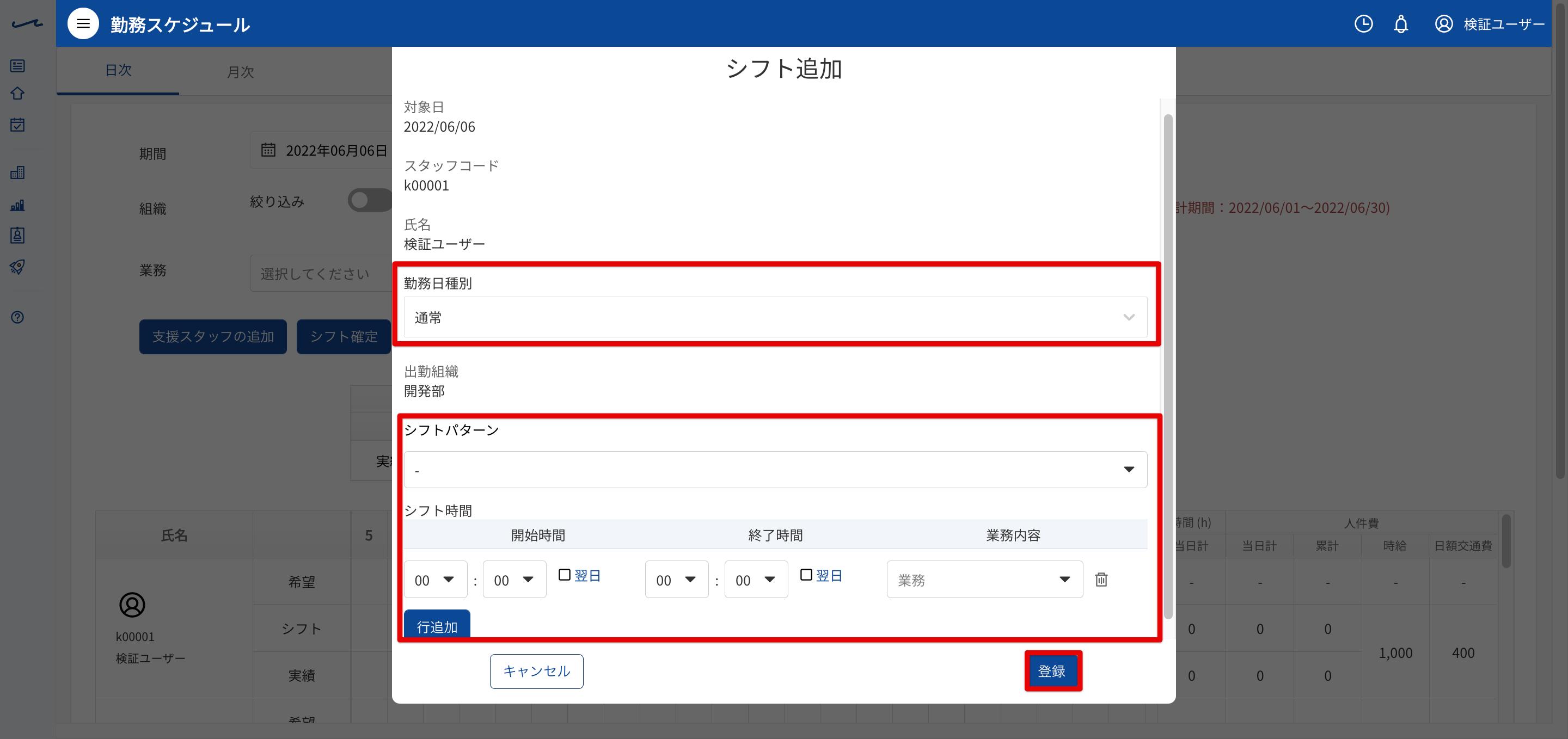The height and width of the screenshot is (739, 1568).
Task: Click target date 2022/06/06 value
Action: pyautogui.click(x=439, y=126)
